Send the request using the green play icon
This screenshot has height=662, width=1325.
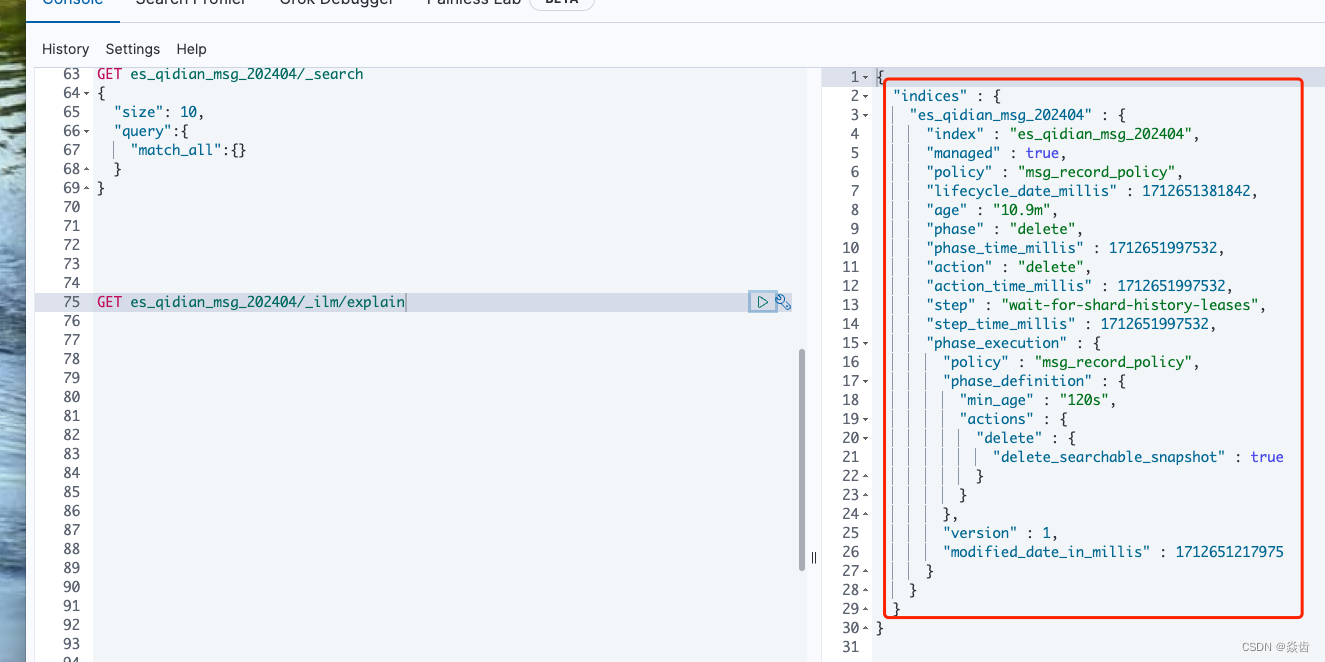762,301
